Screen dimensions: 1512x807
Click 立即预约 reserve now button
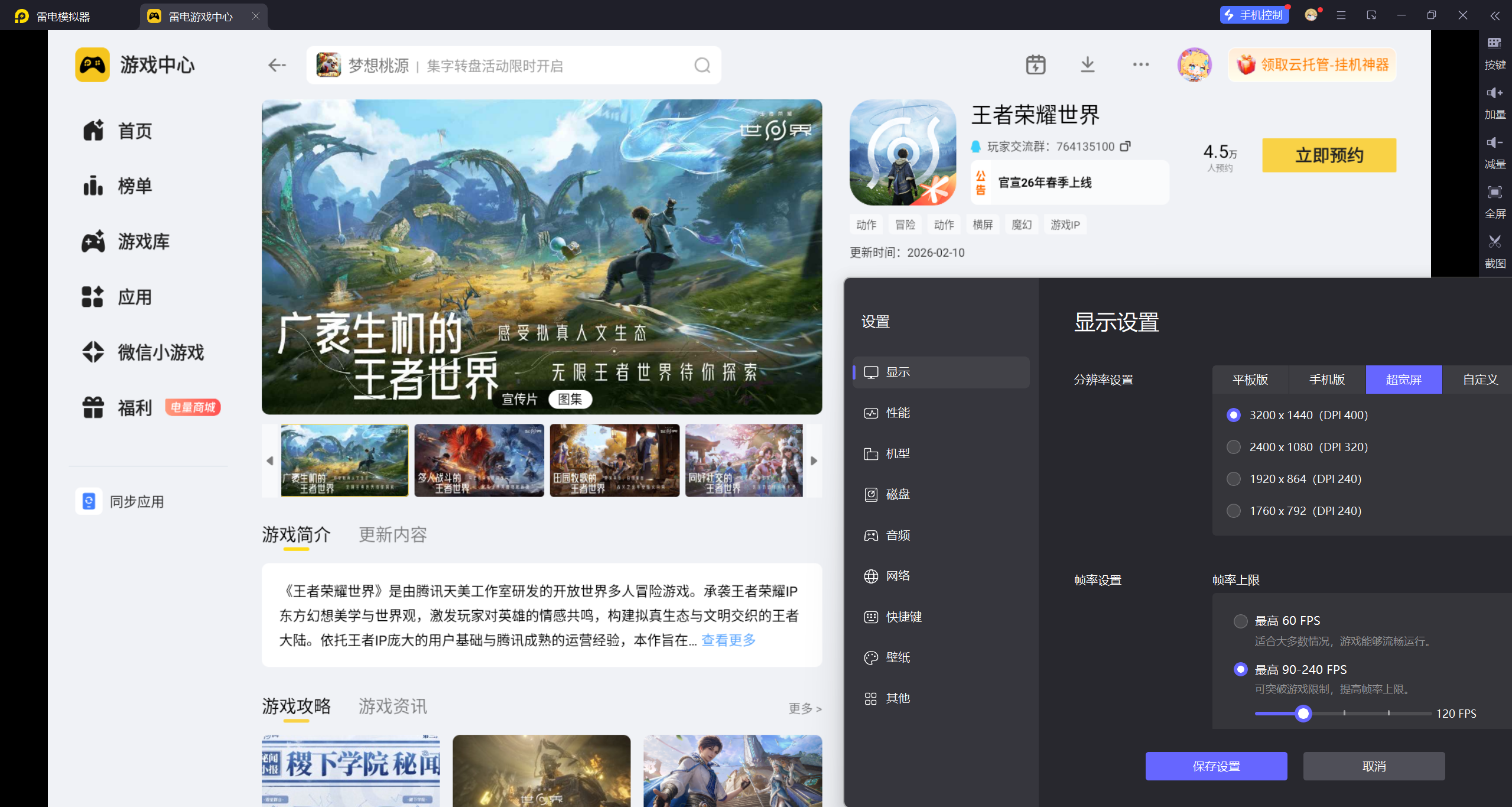pyautogui.click(x=1329, y=155)
